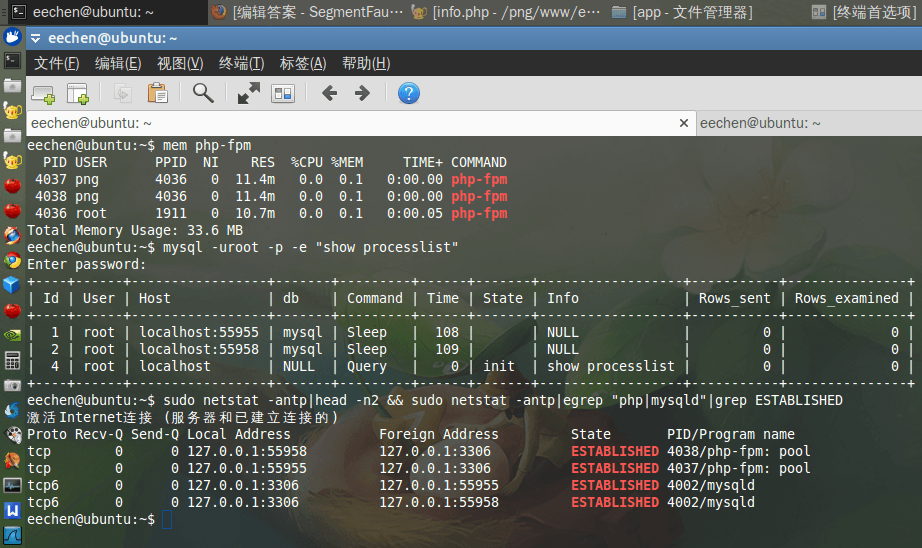Click "show processlist" in the Info column
This screenshot has width=922, height=548.
(611, 366)
